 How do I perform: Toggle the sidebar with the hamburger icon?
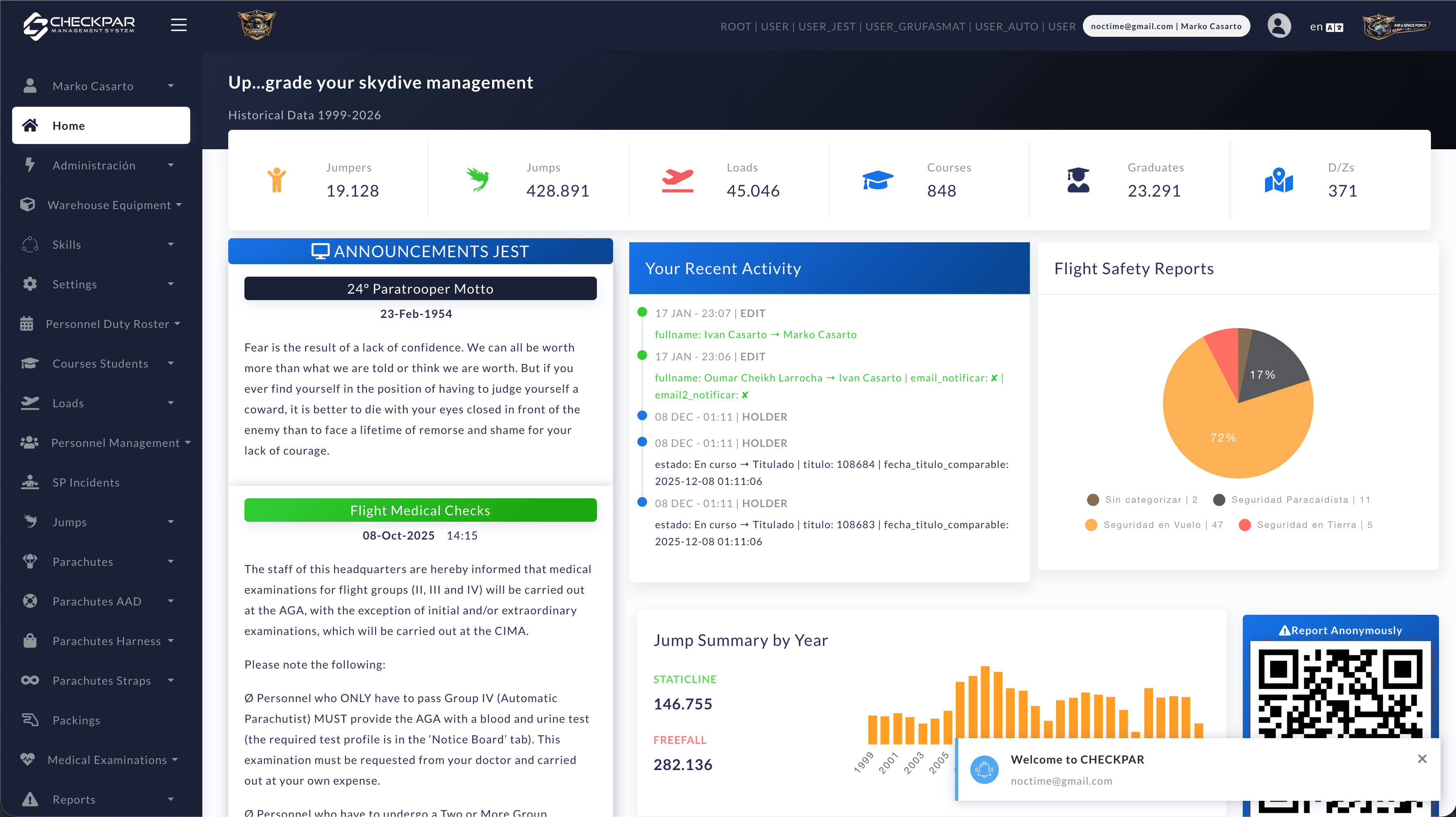[x=178, y=25]
